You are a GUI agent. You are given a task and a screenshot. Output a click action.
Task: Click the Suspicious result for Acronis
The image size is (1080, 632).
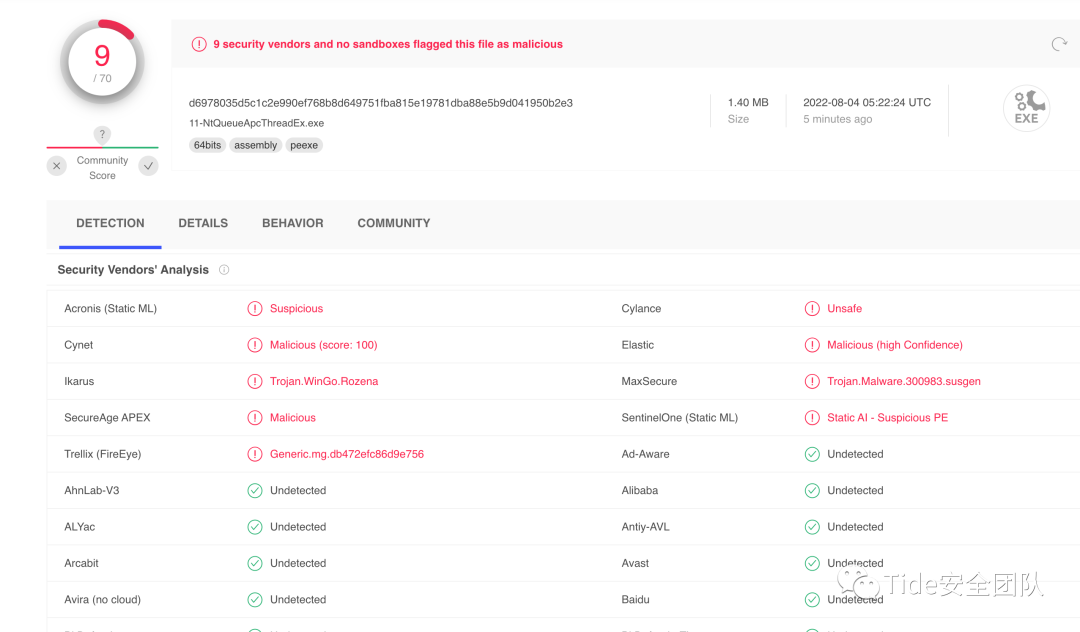tap(296, 308)
